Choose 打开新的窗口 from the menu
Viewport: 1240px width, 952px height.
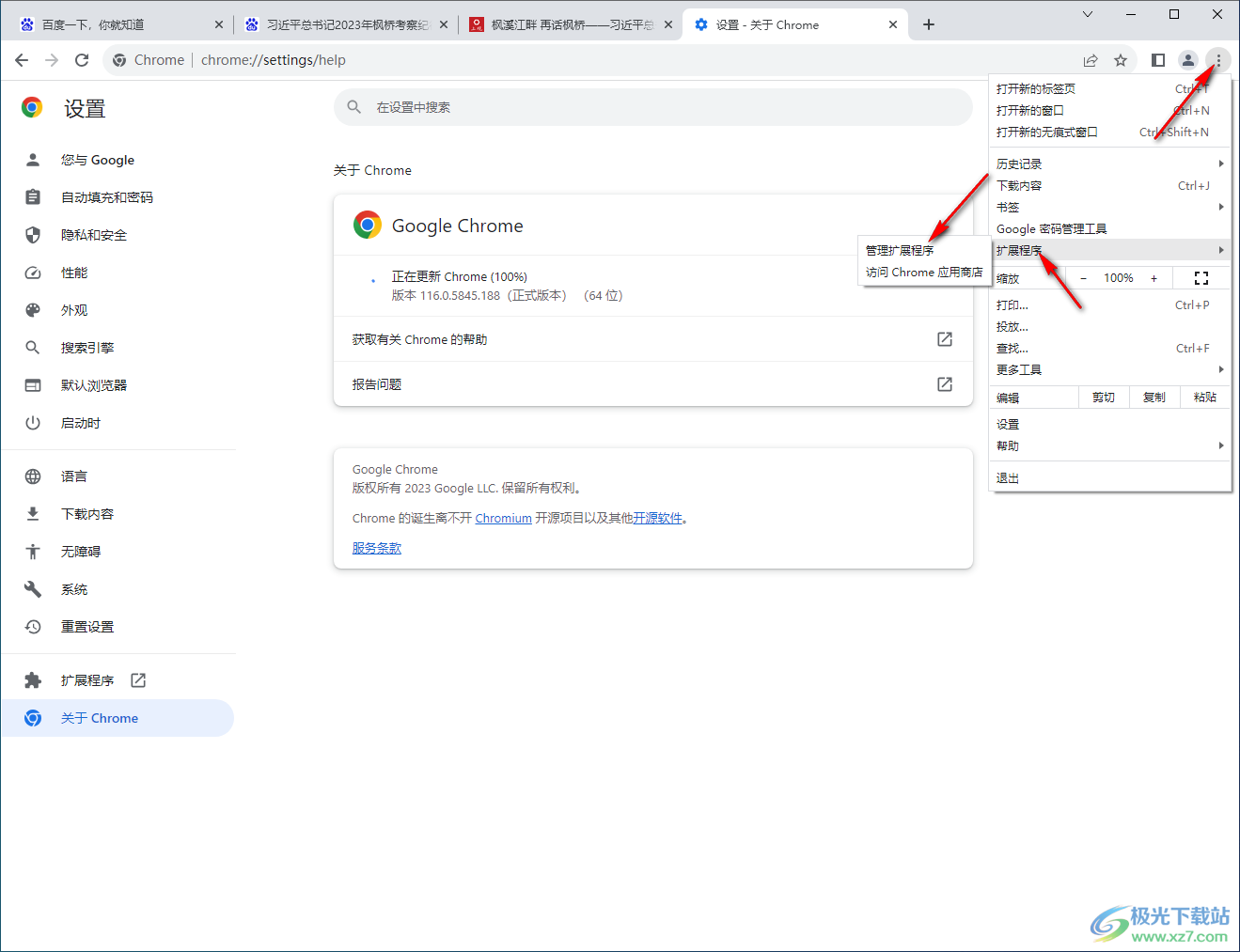click(1110, 110)
